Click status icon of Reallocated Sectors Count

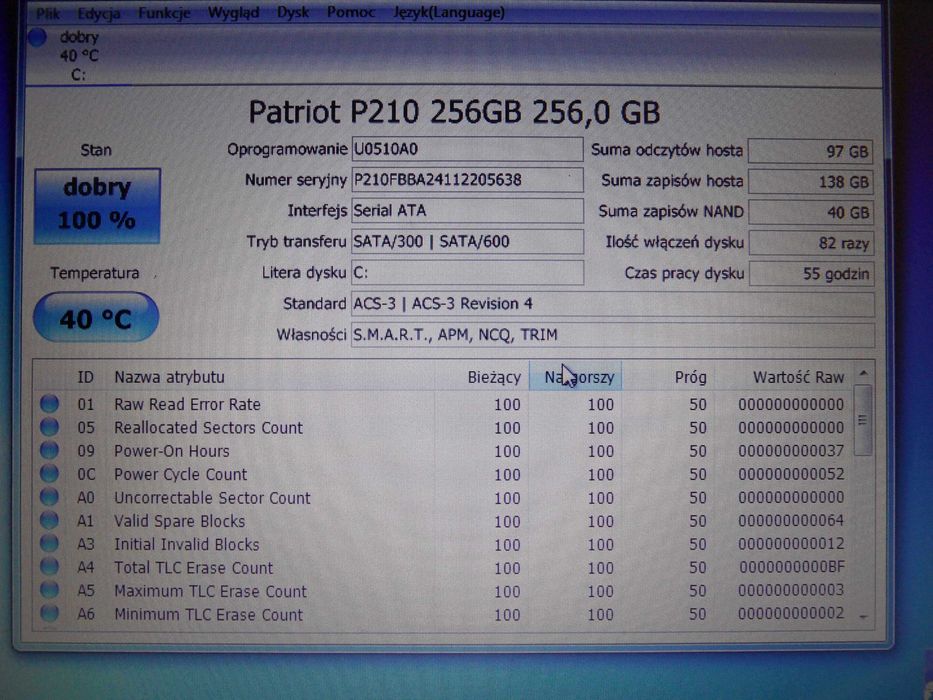(49, 427)
